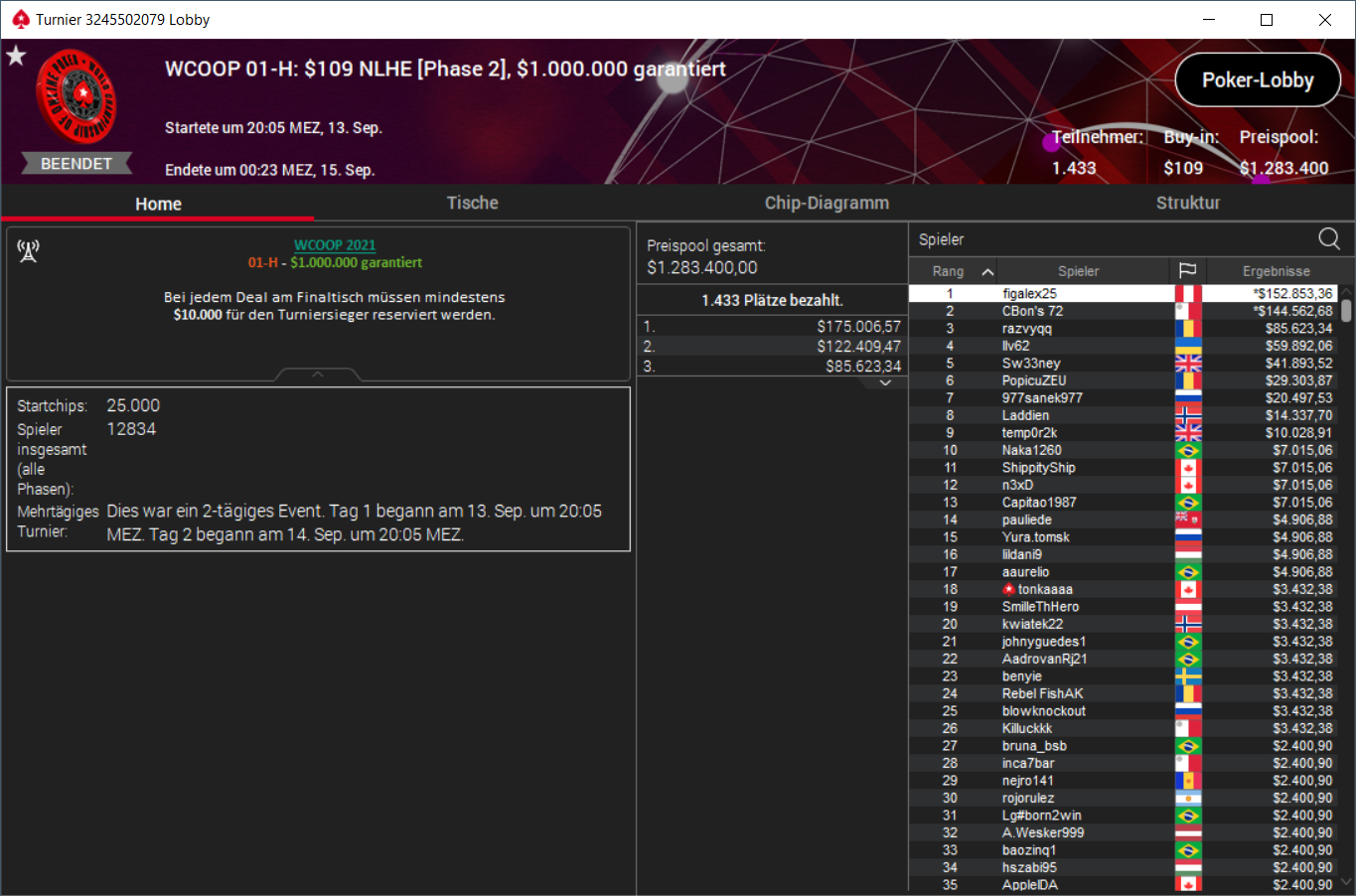Select the Home tab
Viewport: 1356px width, 896px height.
158,204
